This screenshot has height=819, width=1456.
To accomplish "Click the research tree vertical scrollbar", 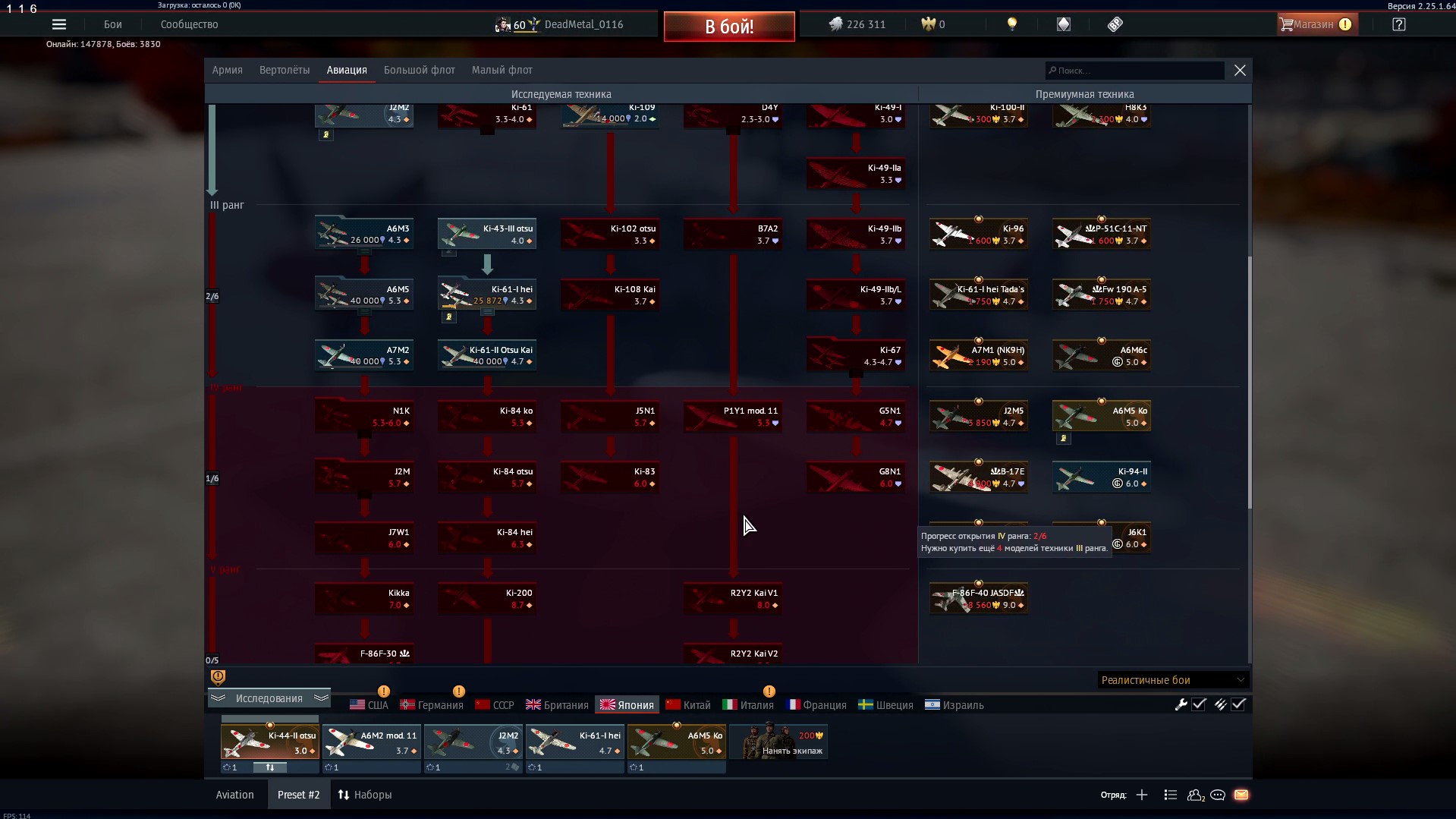I will point(1249,383).
